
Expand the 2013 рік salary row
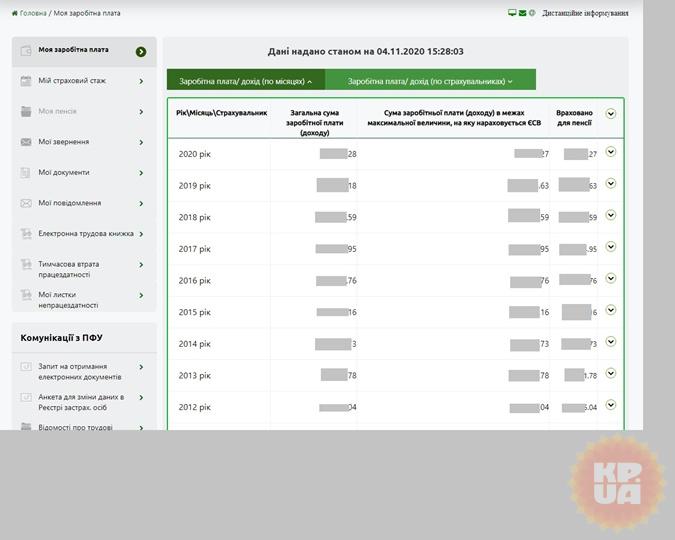tap(610, 373)
